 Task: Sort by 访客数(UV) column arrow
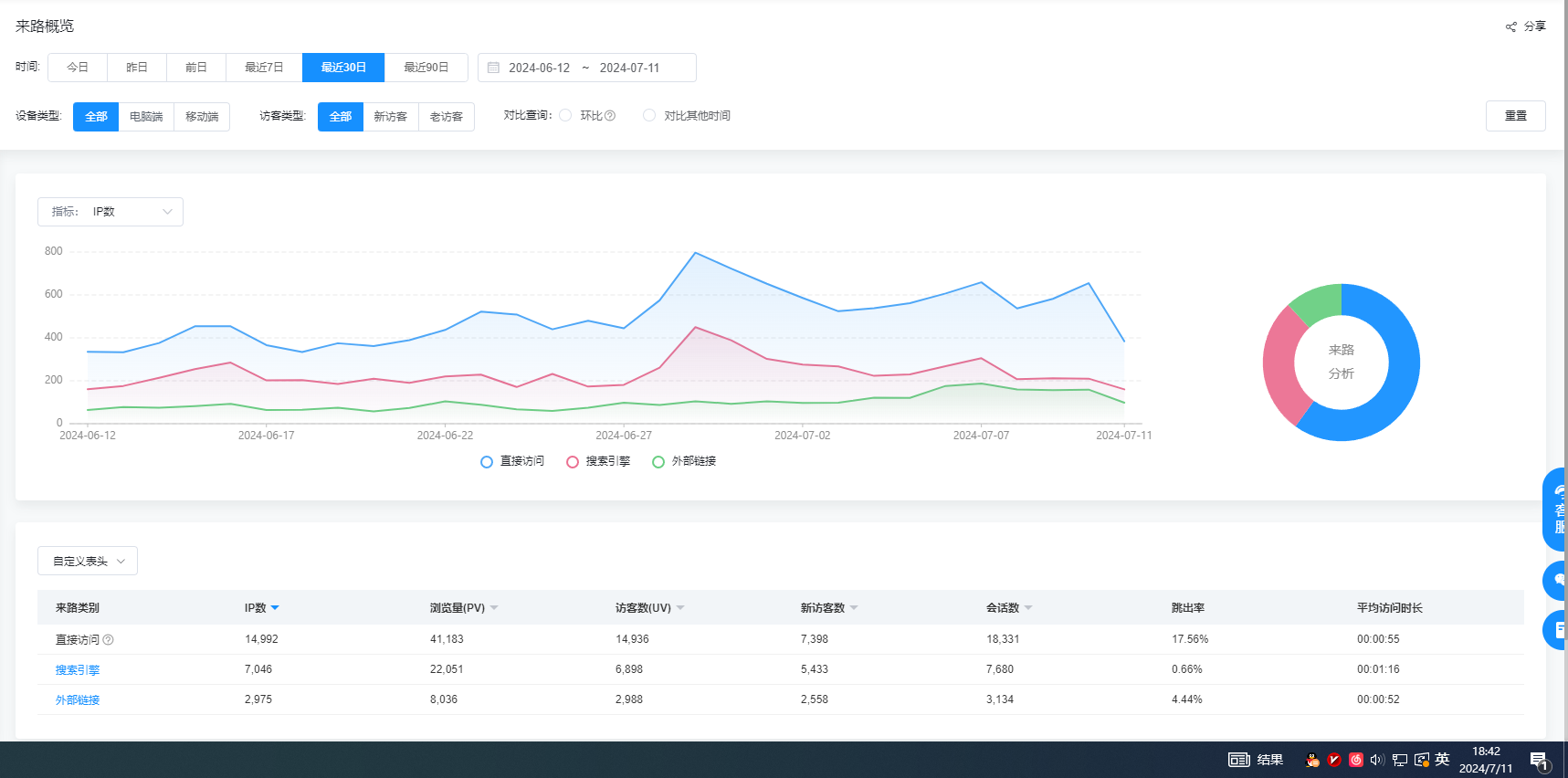(680, 608)
